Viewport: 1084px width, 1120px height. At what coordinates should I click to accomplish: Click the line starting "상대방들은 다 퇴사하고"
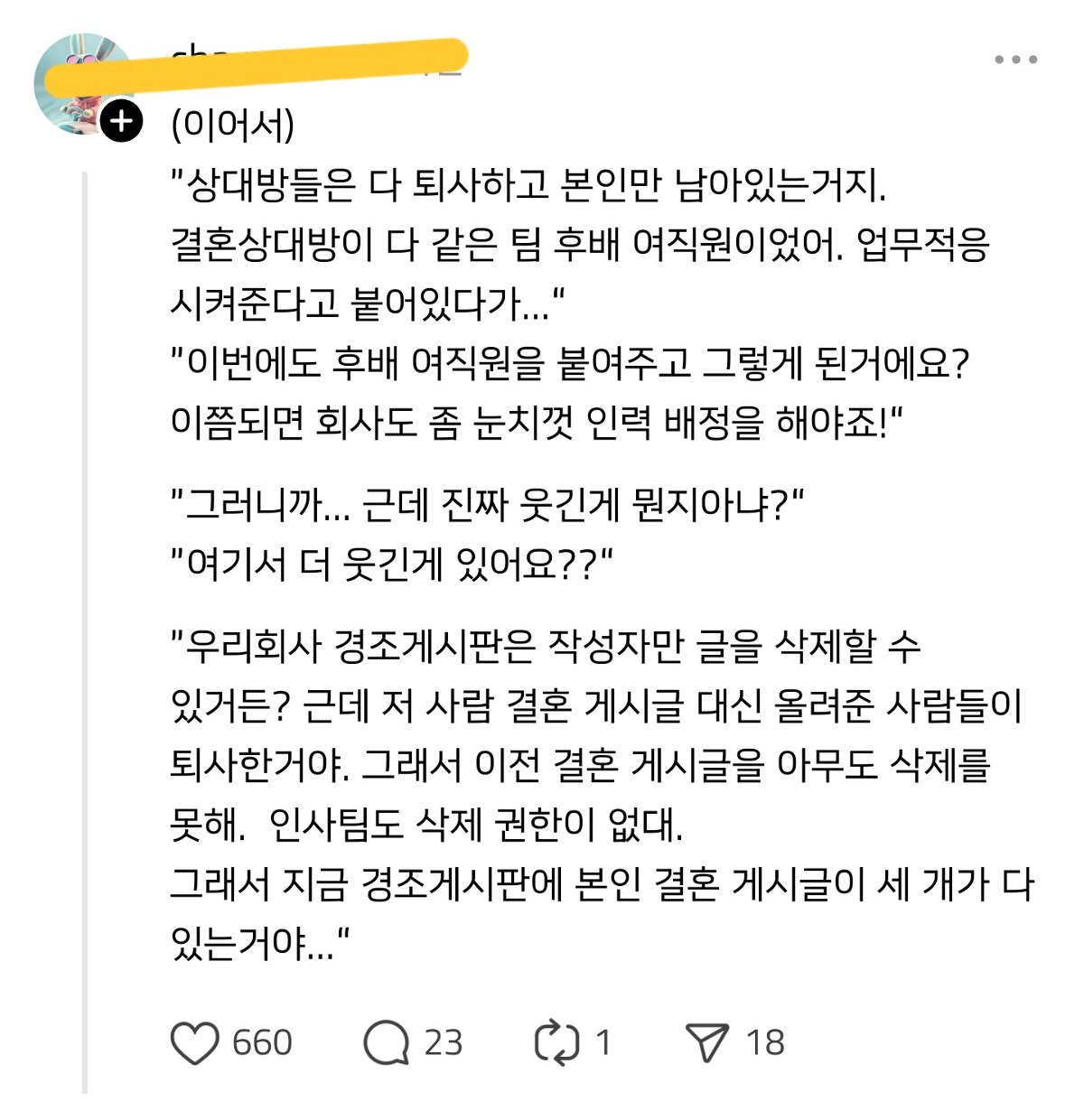pyautogui.click(x=528, y=185)
